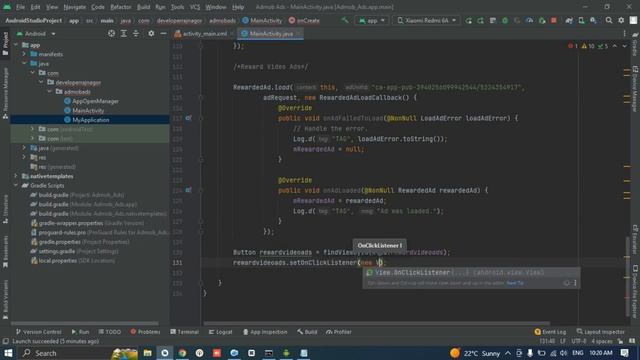
Task: Open the Profiler tool window
Action: (339, 332)
